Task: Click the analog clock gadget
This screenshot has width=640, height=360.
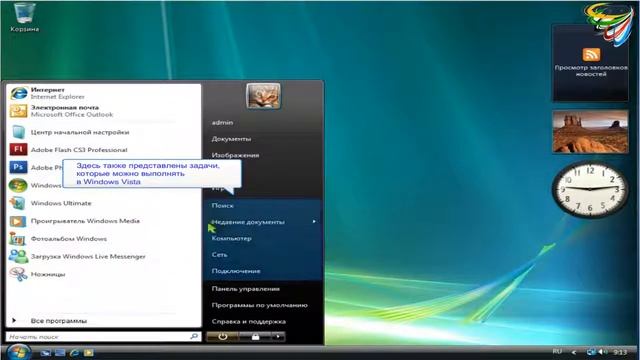Action: [591, 189]
